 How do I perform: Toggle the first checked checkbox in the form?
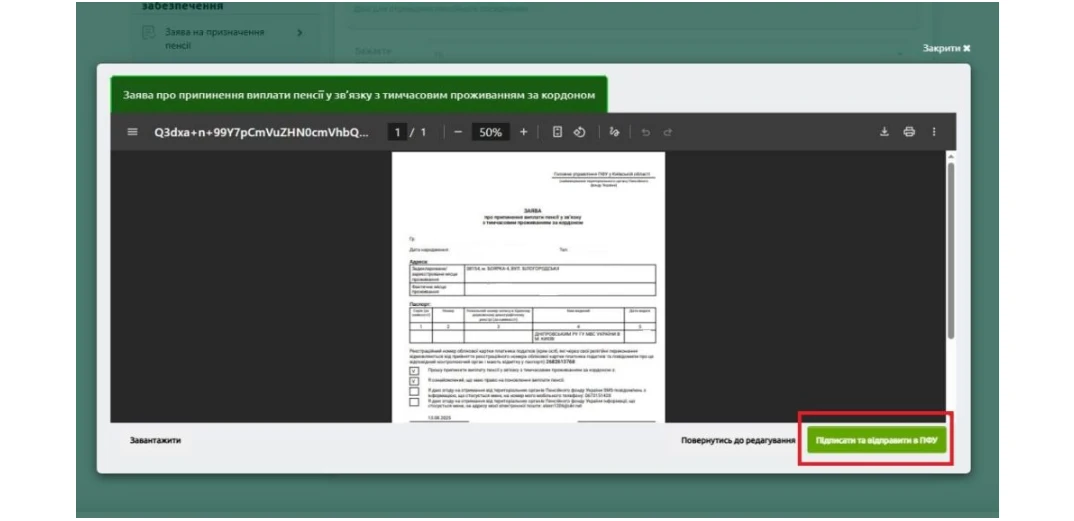point(414,370)
